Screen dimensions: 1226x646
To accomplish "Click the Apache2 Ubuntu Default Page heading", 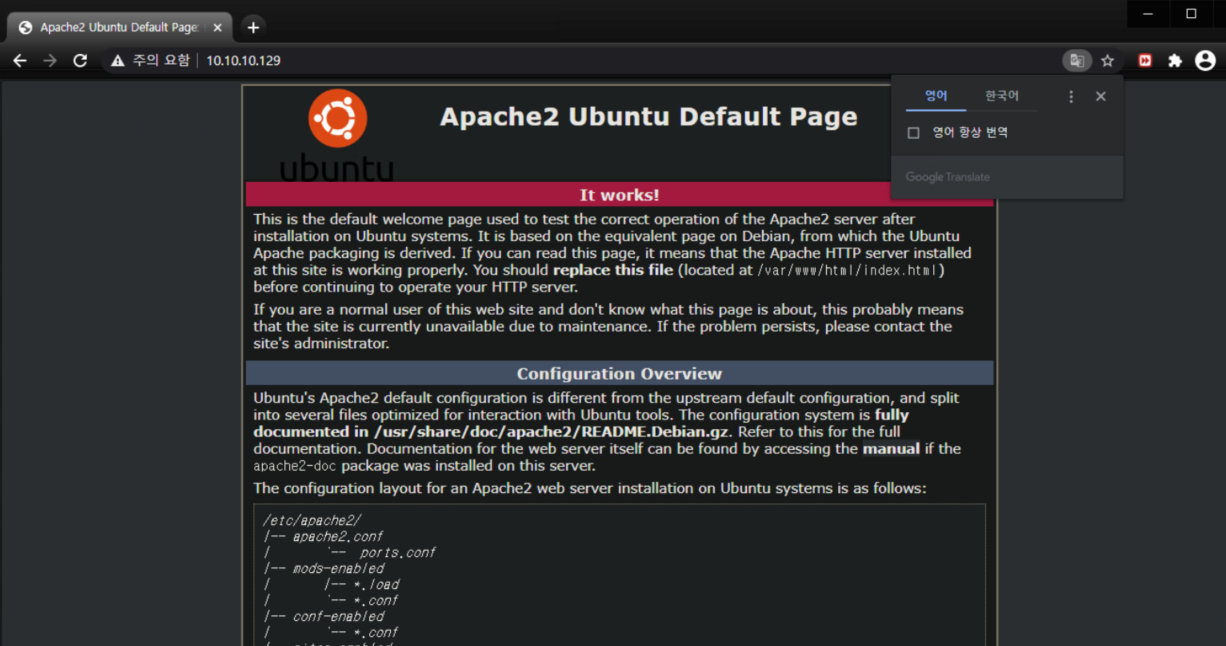I will tap(649, 117).
